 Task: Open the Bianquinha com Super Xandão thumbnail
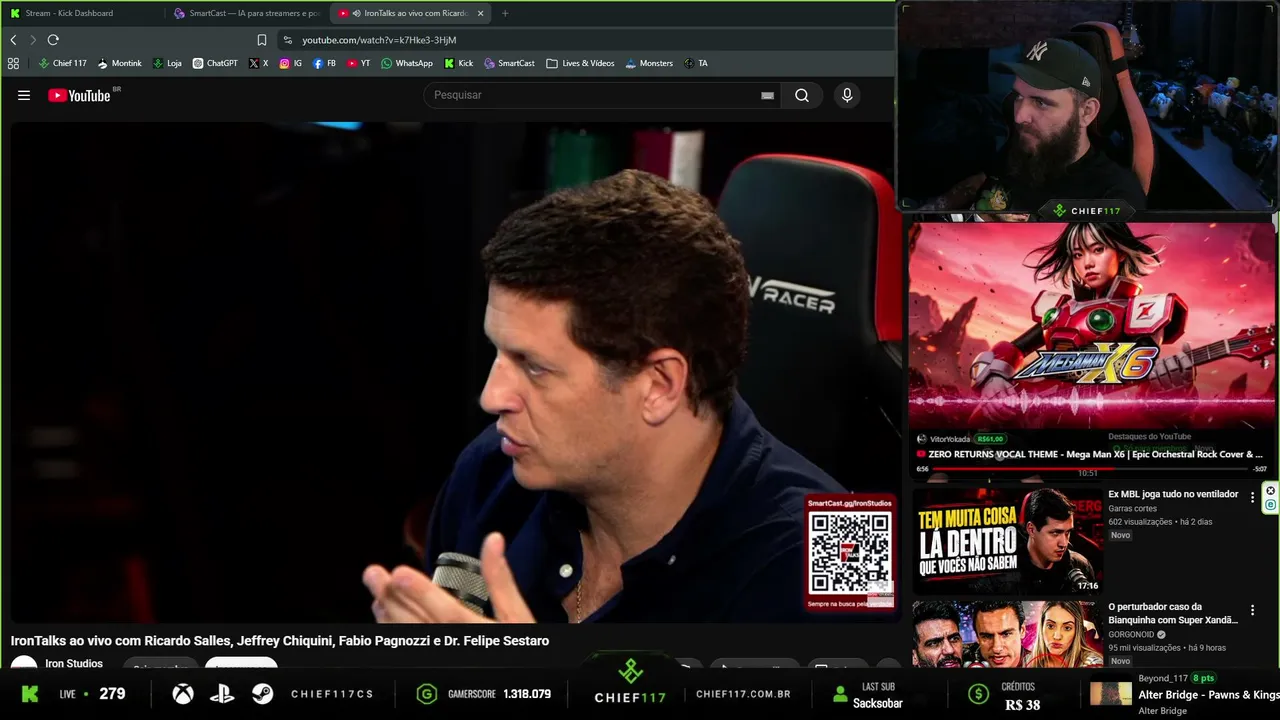1007,634
